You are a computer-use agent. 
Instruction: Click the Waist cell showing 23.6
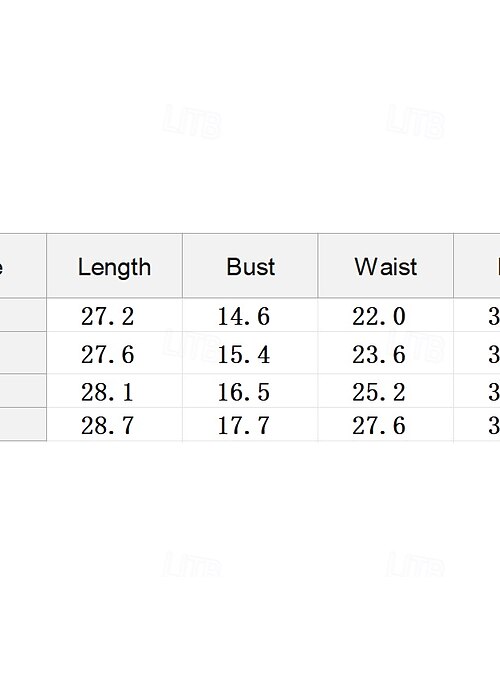coord(386,353)
